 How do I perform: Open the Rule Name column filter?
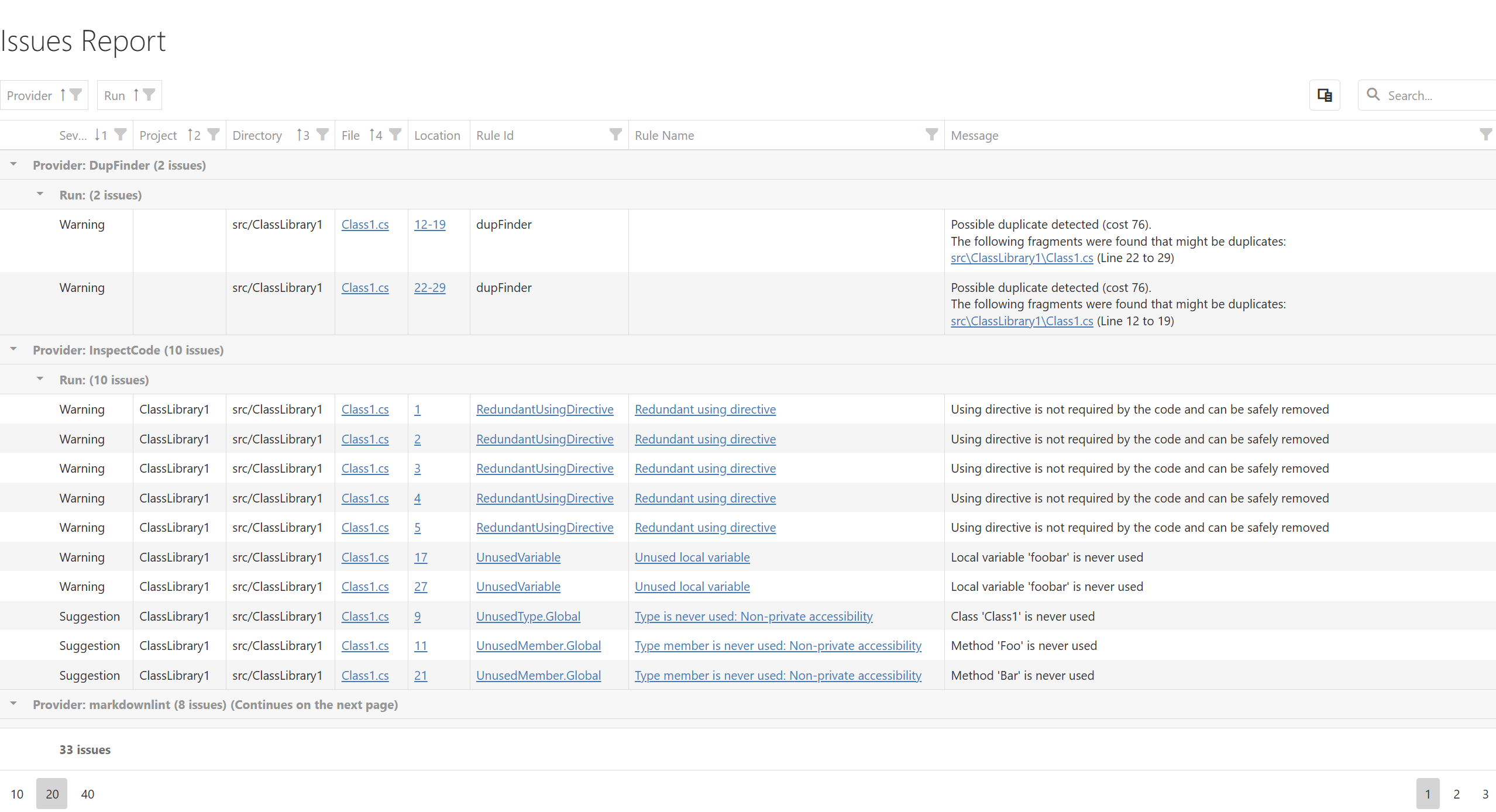931,135
